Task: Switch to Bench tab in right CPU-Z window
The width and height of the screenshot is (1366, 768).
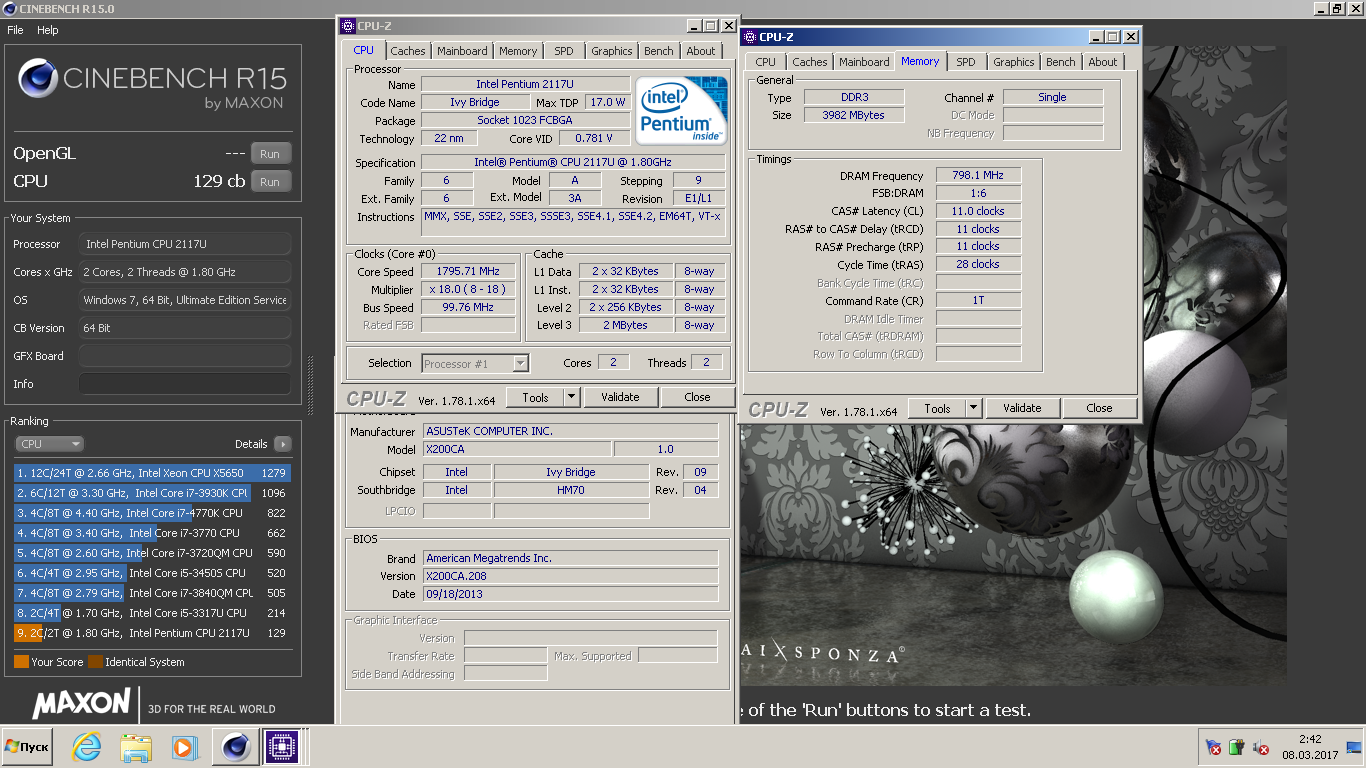Action: [x=1061, y=62]
